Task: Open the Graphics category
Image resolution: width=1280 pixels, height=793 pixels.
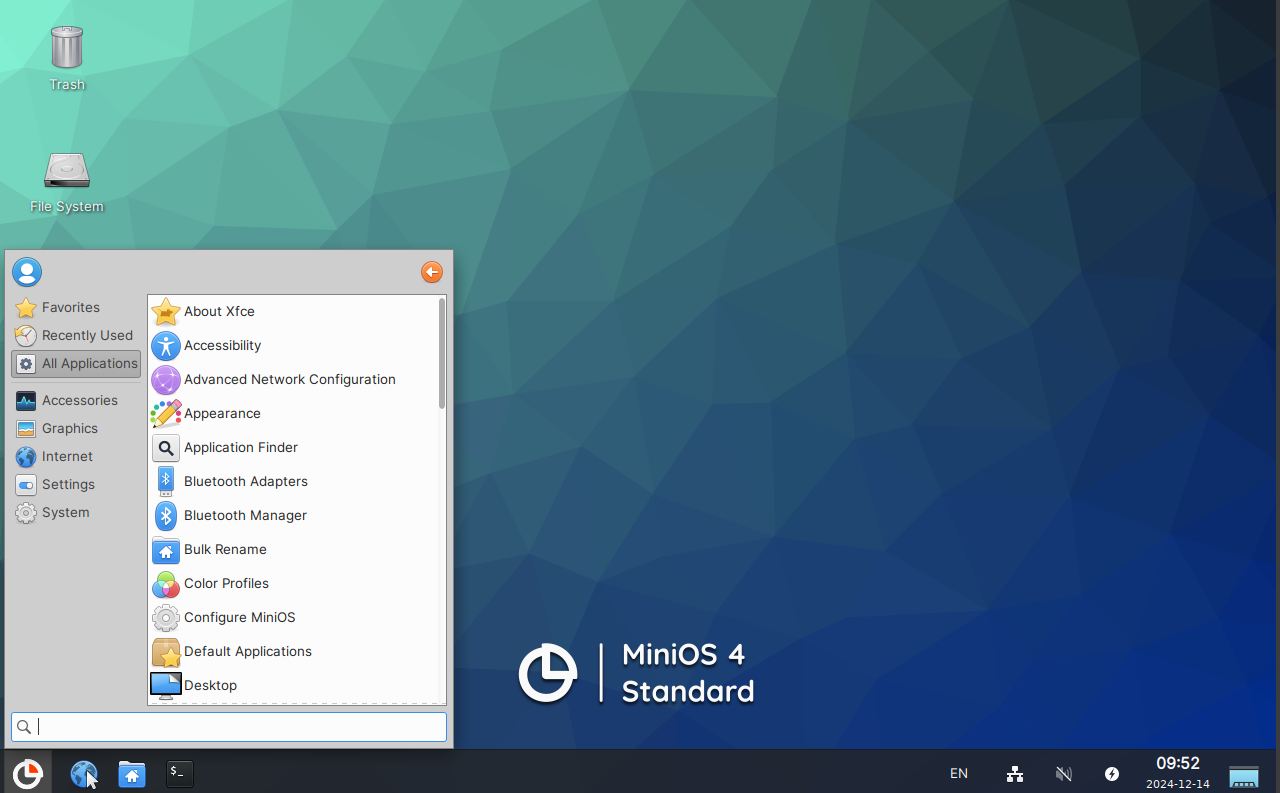Action: coord(76,428)
